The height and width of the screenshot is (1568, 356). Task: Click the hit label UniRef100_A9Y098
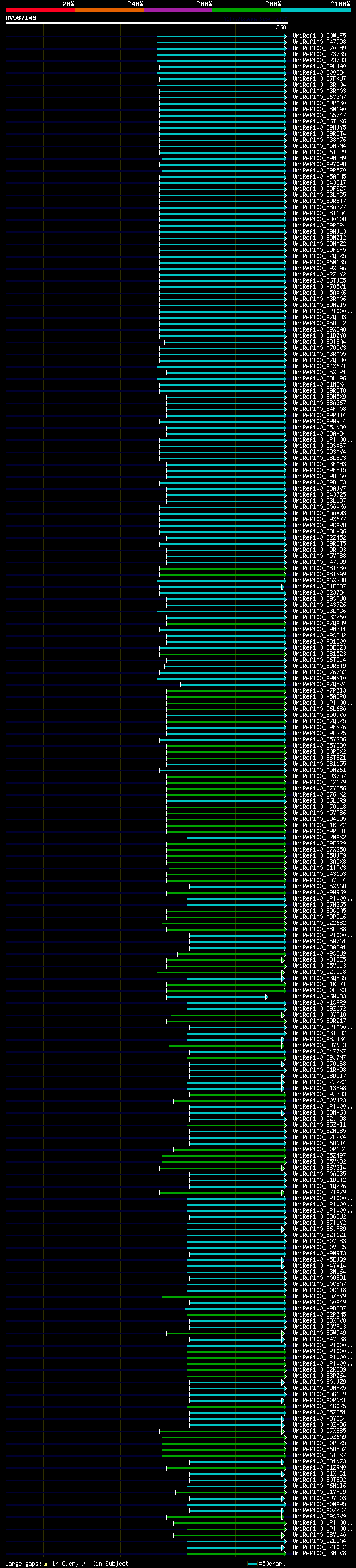319,164
